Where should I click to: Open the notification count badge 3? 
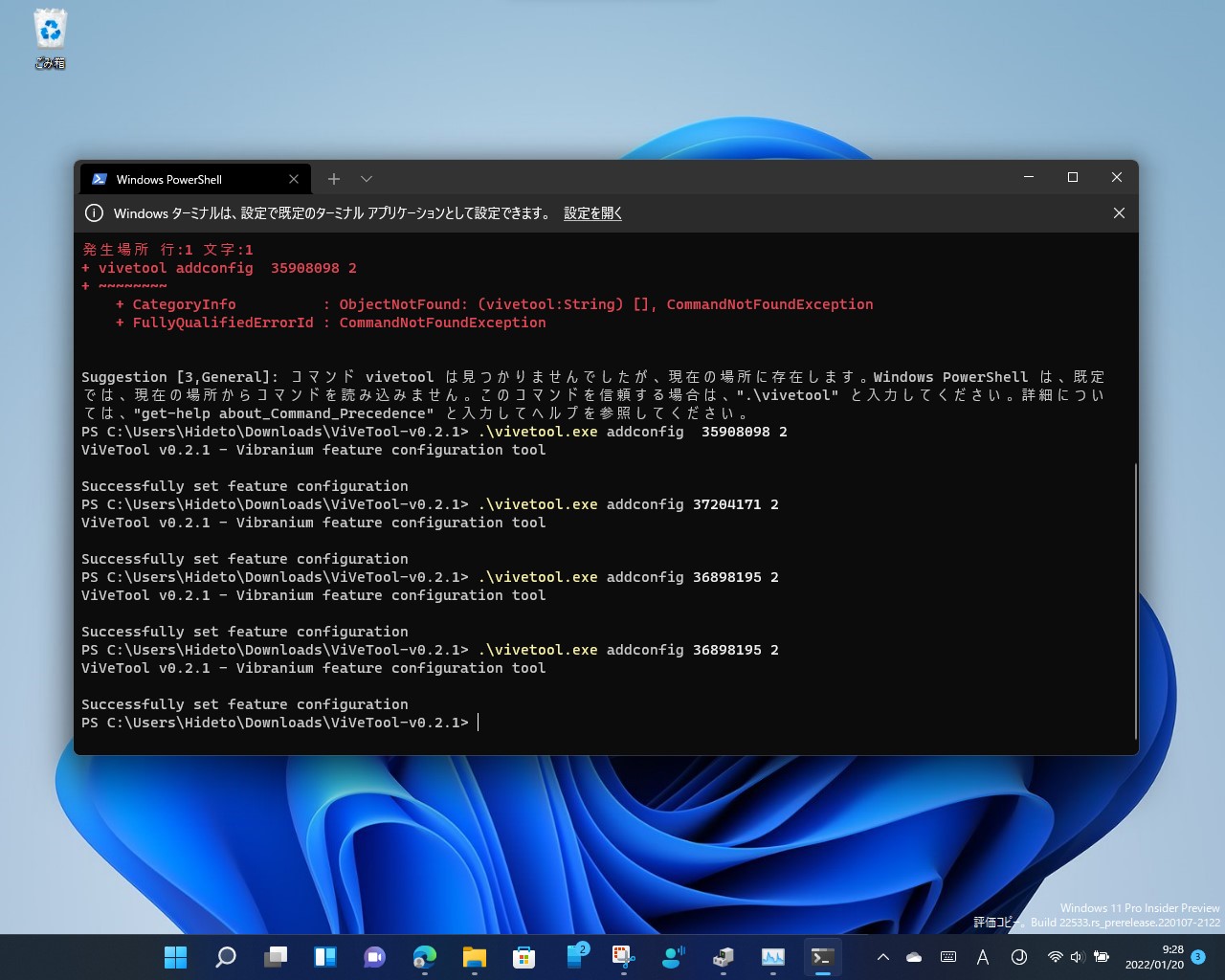click(x=1198, y=957)
